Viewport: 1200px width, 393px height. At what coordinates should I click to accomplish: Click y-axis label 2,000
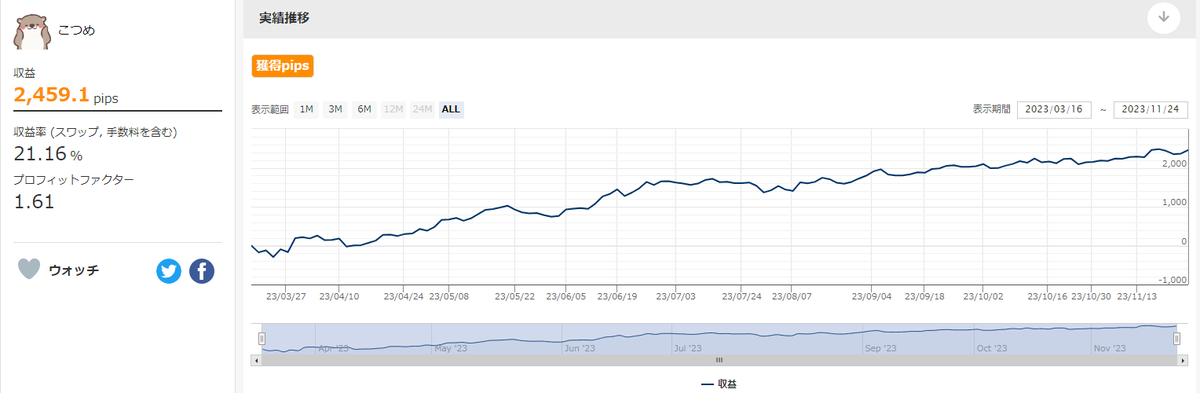pyautogui.click(x=1174, y=163)
